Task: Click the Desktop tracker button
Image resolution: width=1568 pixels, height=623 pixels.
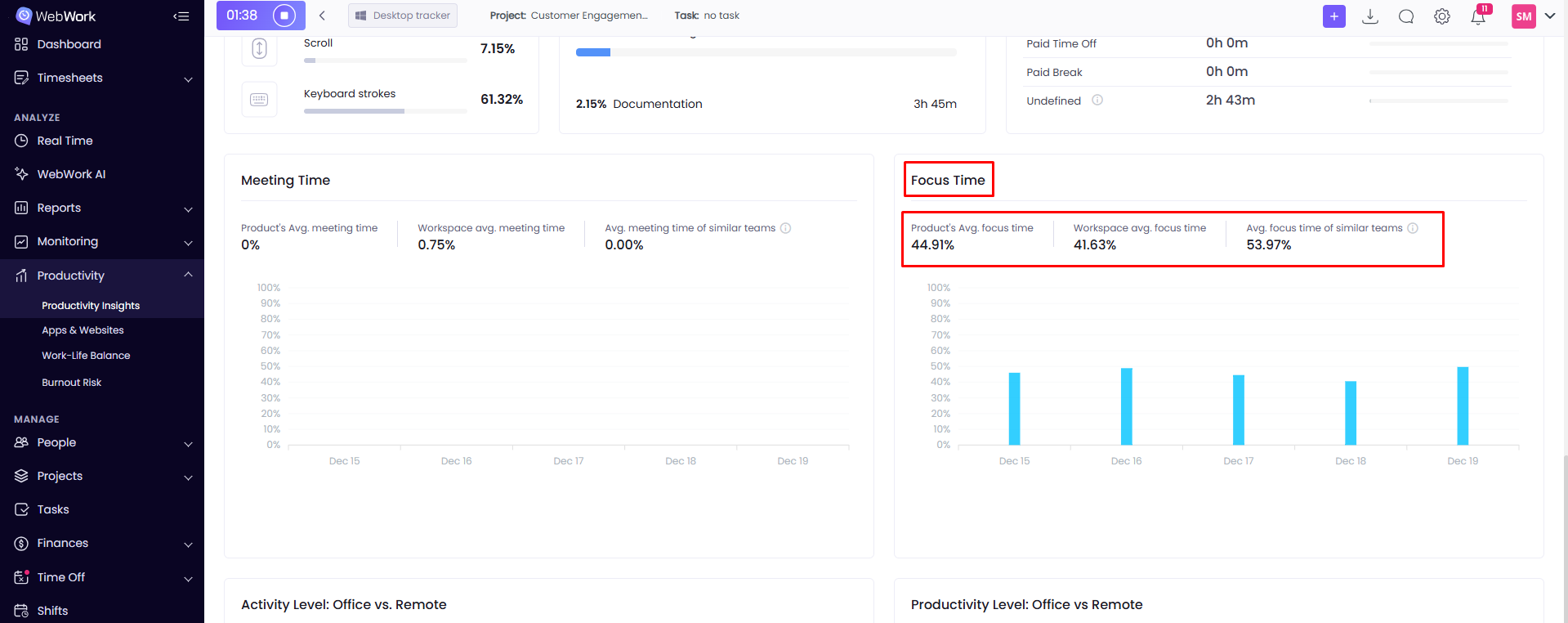Action: [403, 16]
